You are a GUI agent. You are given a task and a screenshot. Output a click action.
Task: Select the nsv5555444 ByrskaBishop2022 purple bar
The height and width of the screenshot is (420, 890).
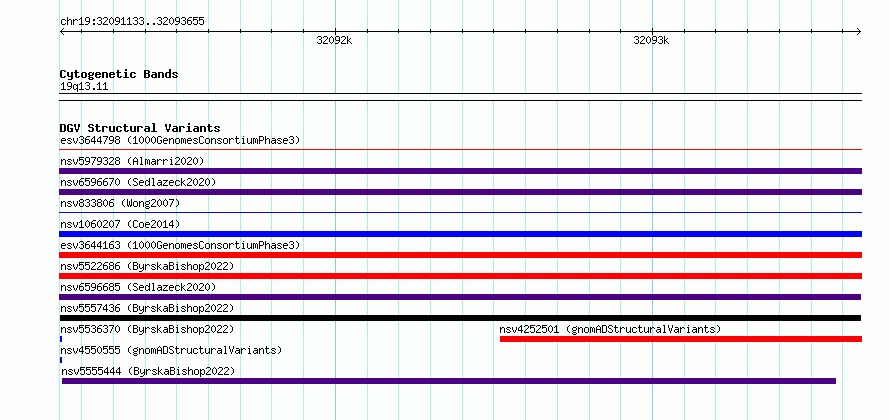coord(448,381)
